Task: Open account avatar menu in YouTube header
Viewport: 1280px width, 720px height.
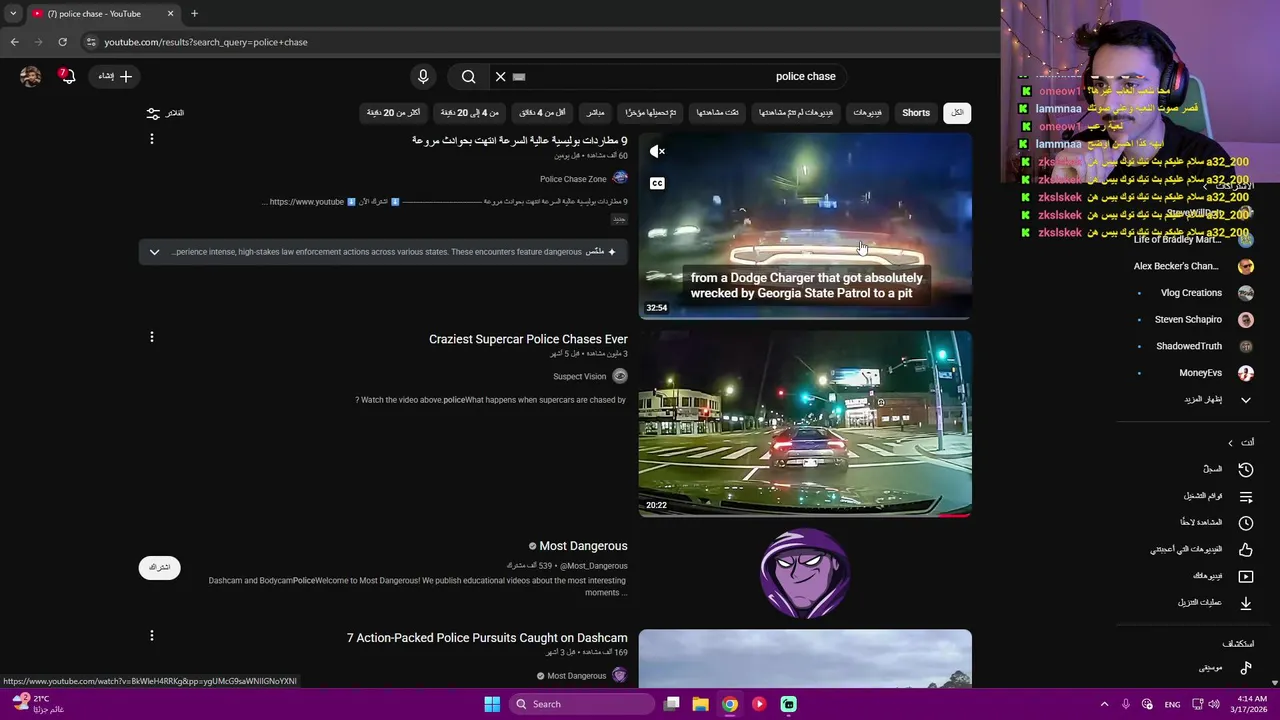Action: point(31,76)
